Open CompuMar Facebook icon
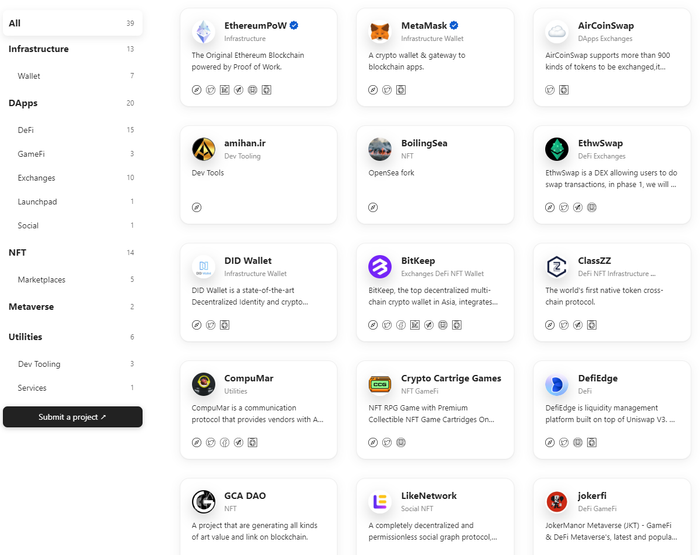 (225, 442)
